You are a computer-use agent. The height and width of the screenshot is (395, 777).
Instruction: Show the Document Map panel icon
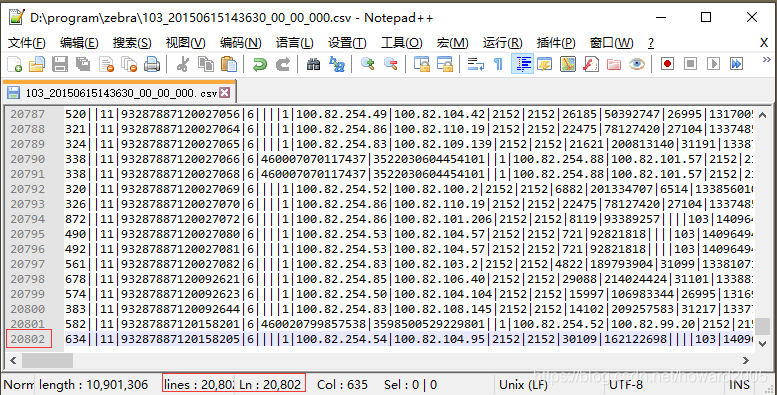click(x=568, y=64)
